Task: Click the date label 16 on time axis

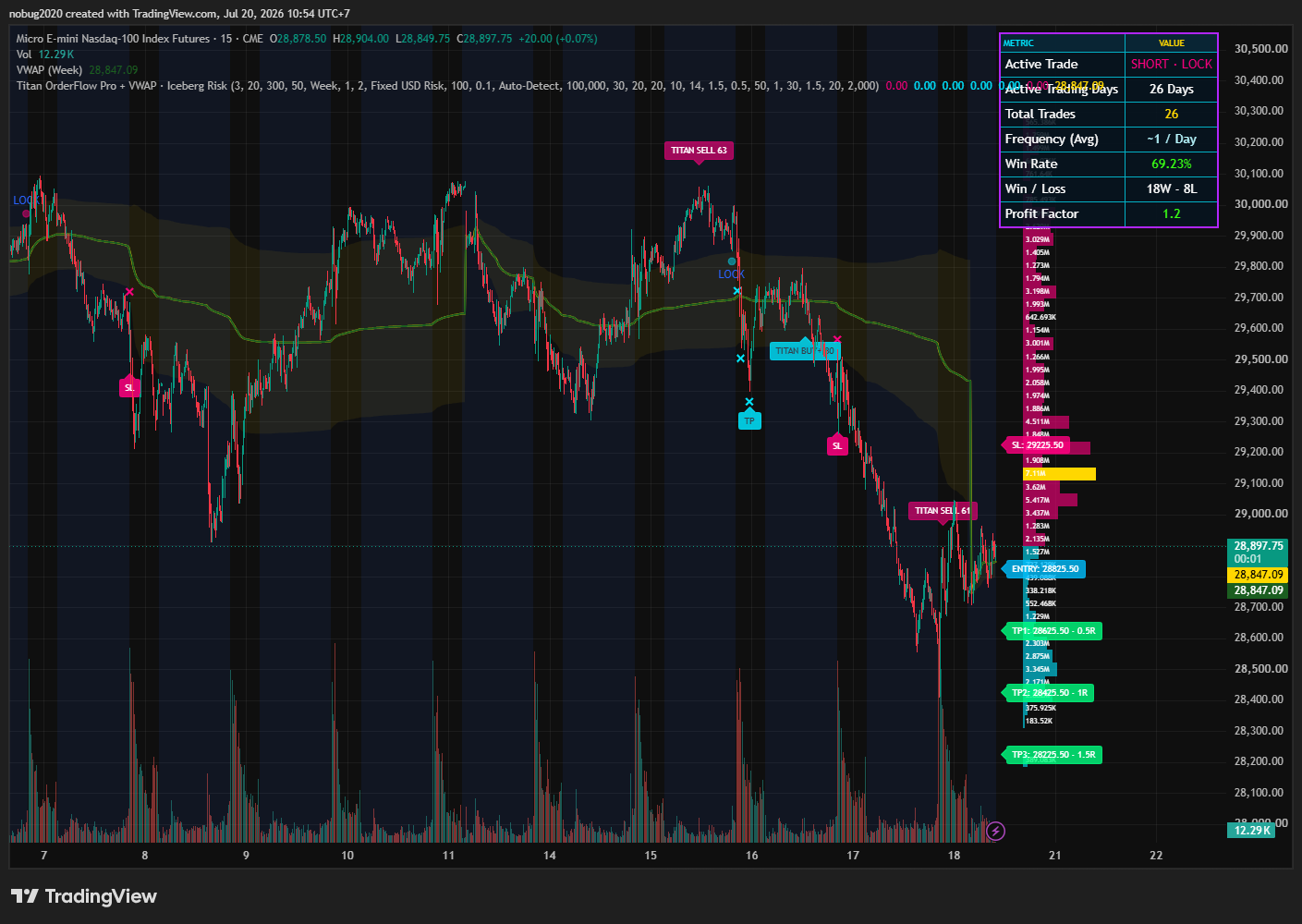Action: click(752, 856)
